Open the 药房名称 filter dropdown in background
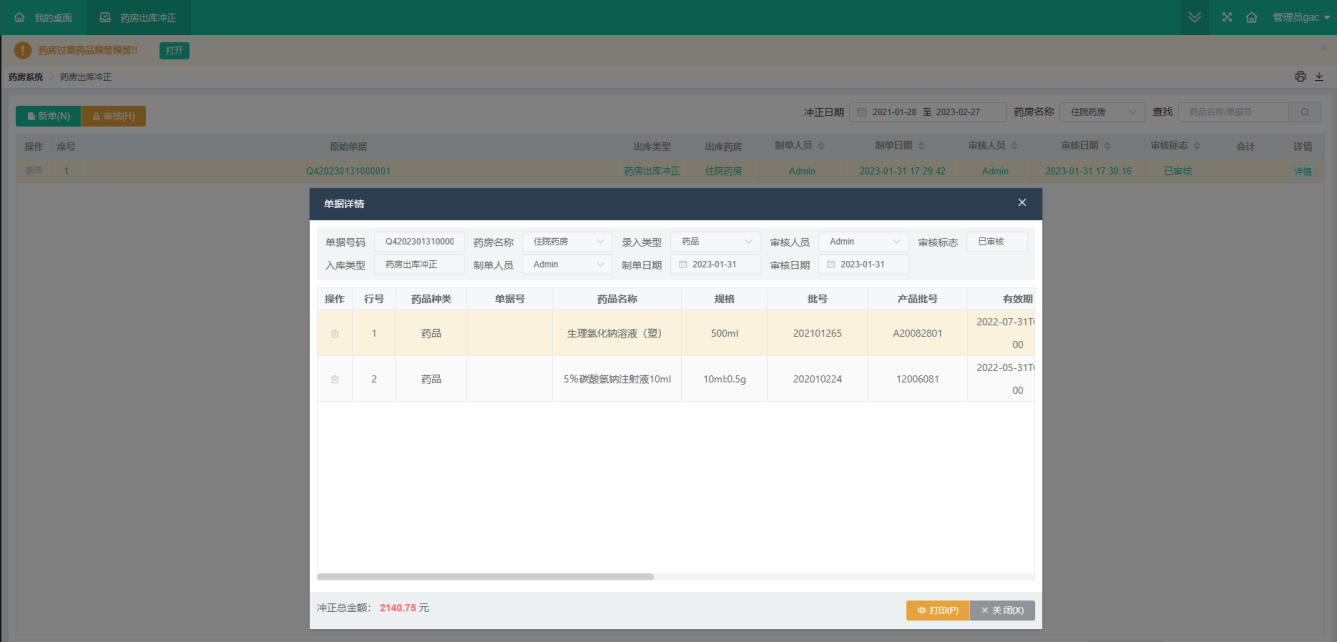1337x642 pixels. coord(1102,112)
